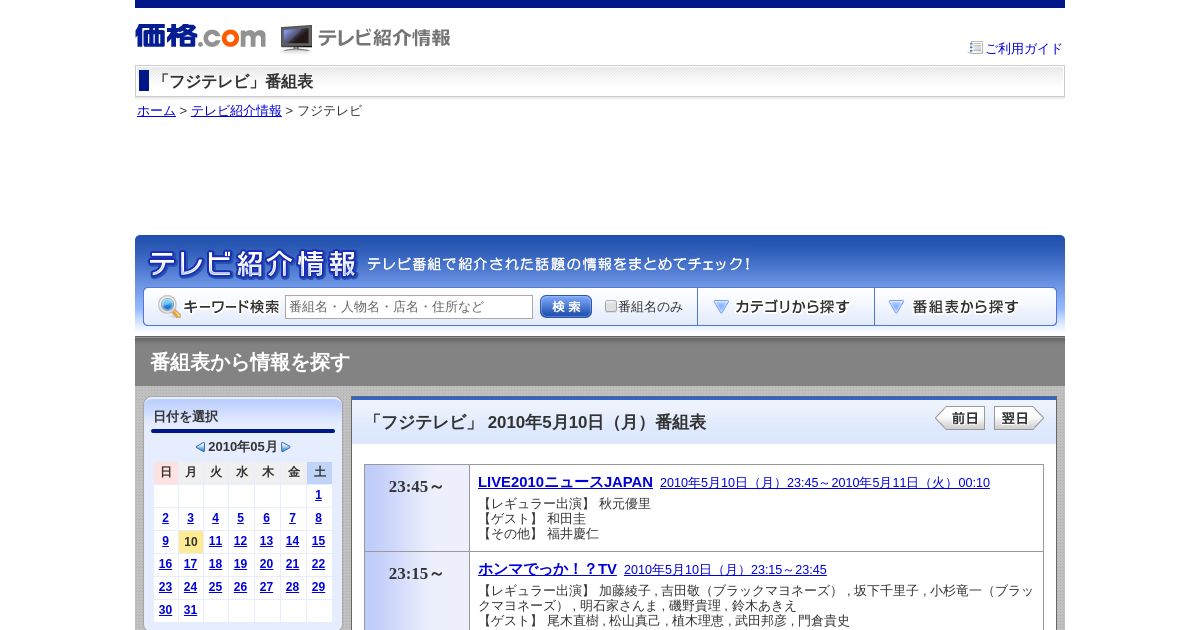1200x630 pixels.
Task: Open the 23:15～23:45 broadcast time link
Action: click(x=725, y=570)
